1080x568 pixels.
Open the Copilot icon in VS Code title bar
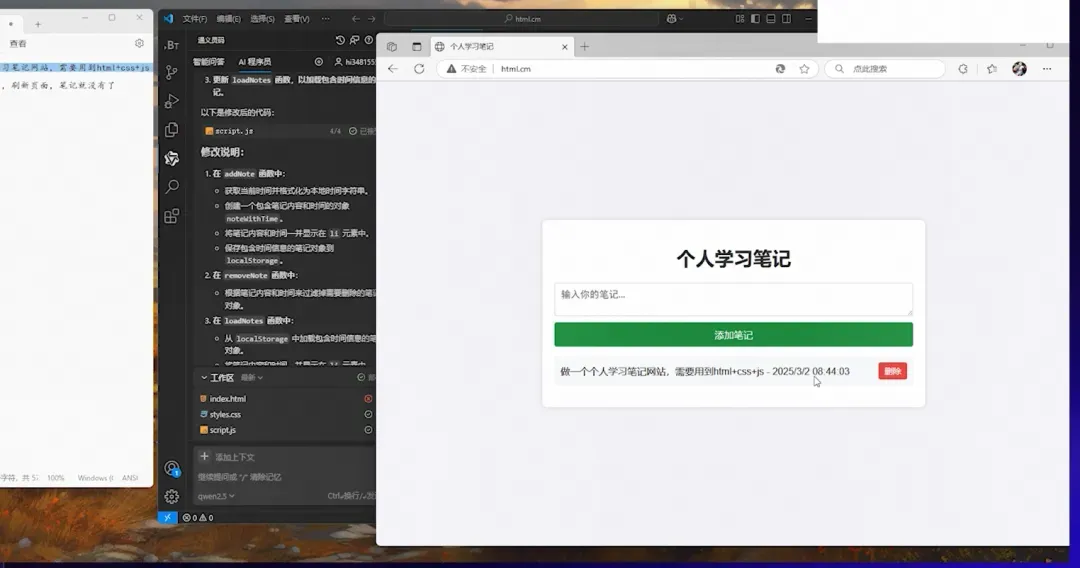coord(674,19)
